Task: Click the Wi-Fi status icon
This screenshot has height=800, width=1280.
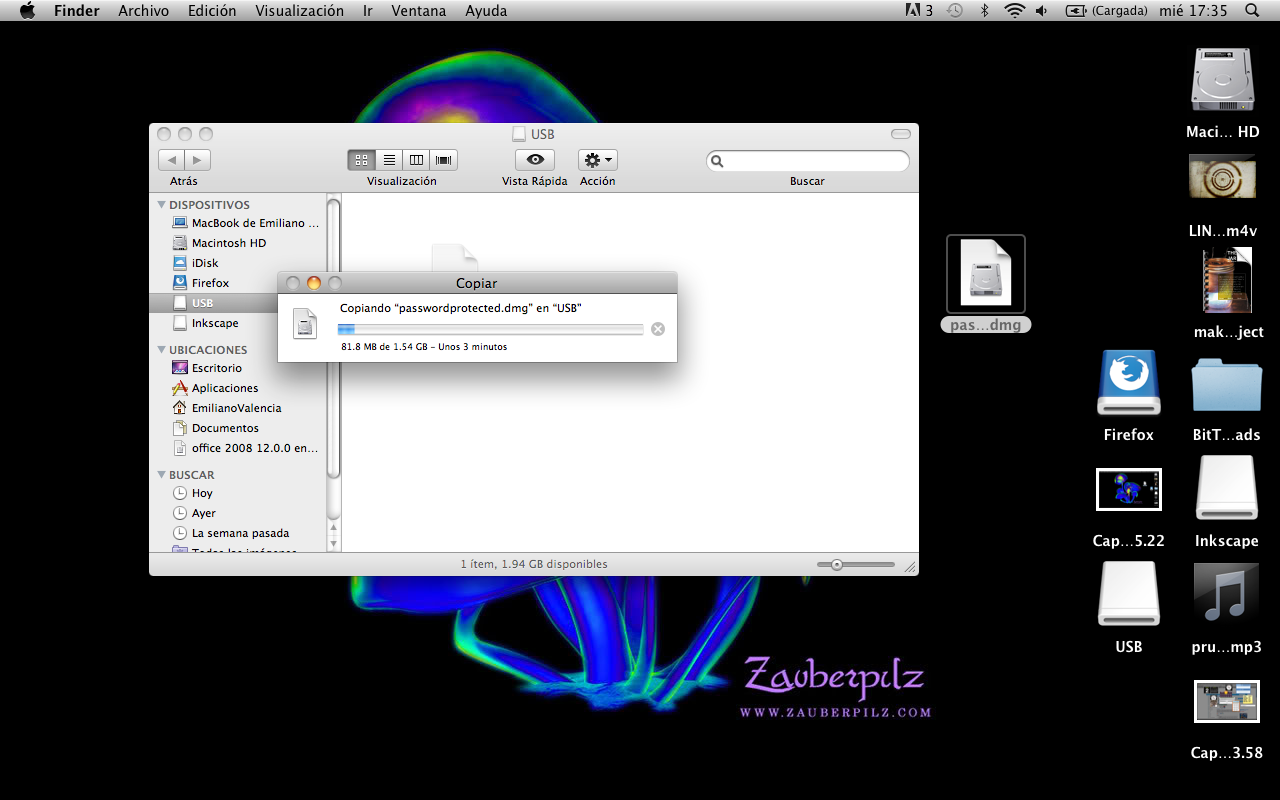Action: (x=1015, y=11)
